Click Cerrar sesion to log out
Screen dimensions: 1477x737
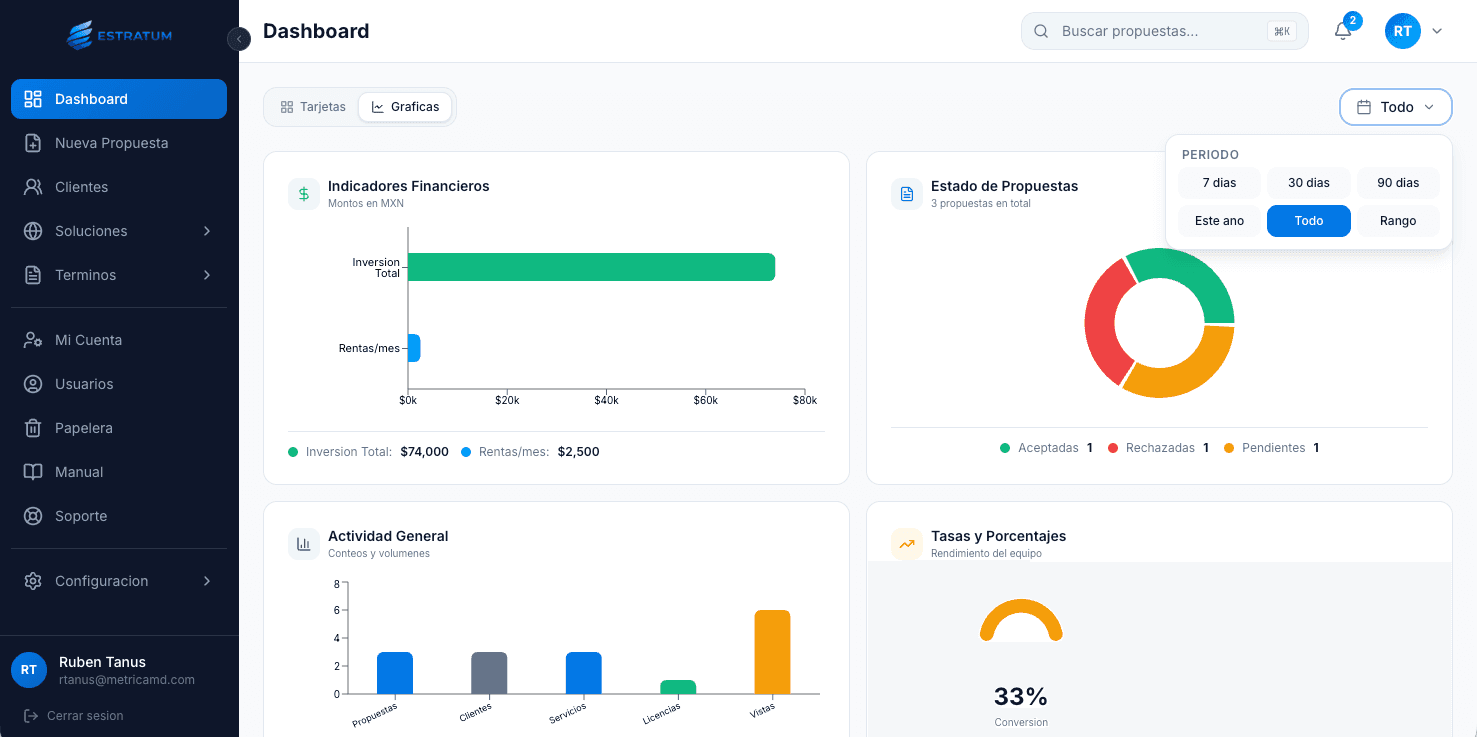pyautogui.click(x=74, y=716)
